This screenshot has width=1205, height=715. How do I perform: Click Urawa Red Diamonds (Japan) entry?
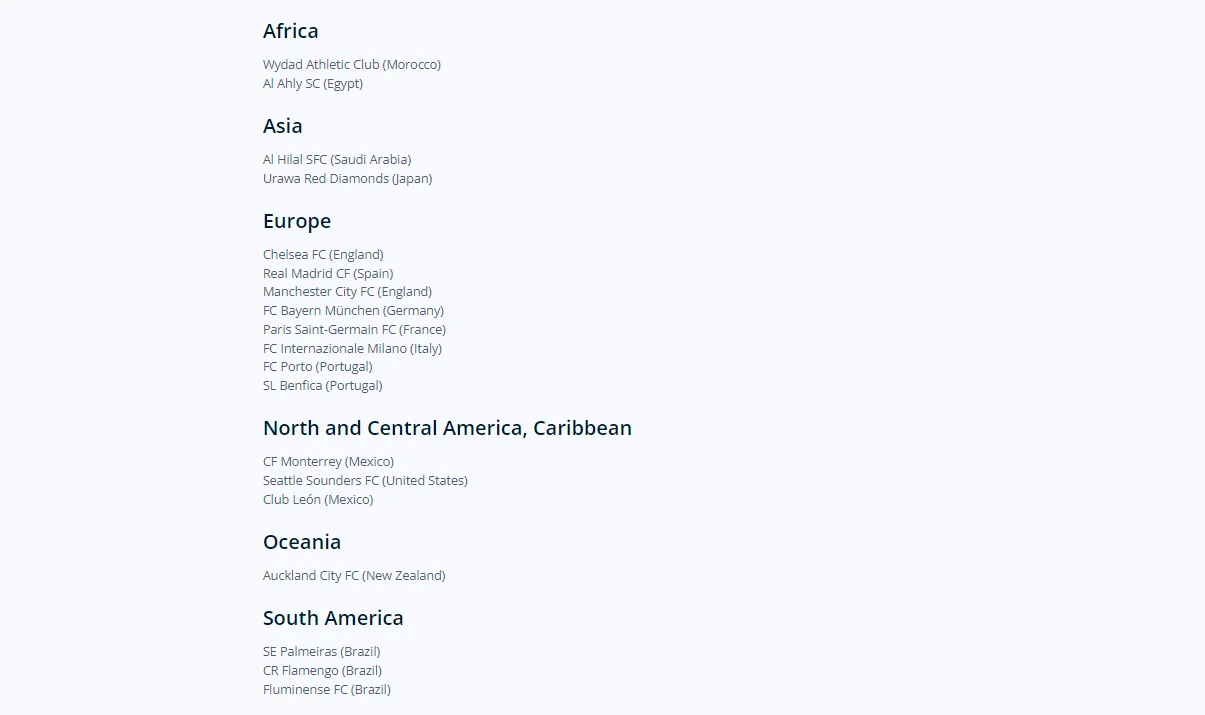(347, 179)
